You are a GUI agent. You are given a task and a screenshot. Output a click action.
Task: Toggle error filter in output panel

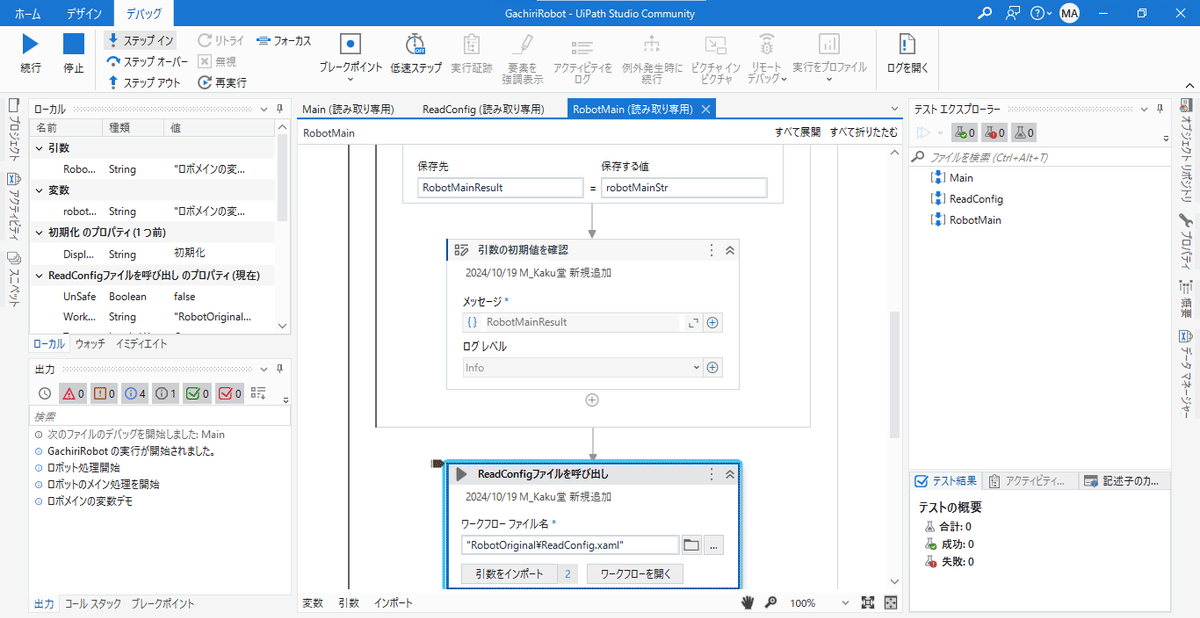[73, 393]
